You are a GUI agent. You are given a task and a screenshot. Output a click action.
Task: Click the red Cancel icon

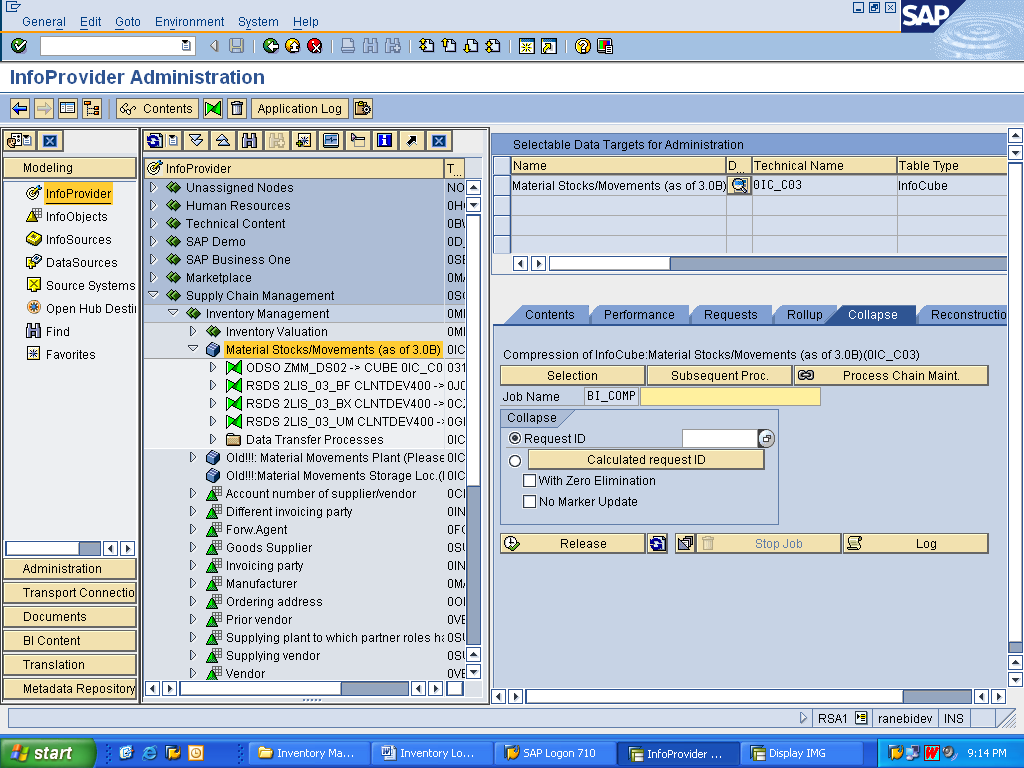[315, 46]
